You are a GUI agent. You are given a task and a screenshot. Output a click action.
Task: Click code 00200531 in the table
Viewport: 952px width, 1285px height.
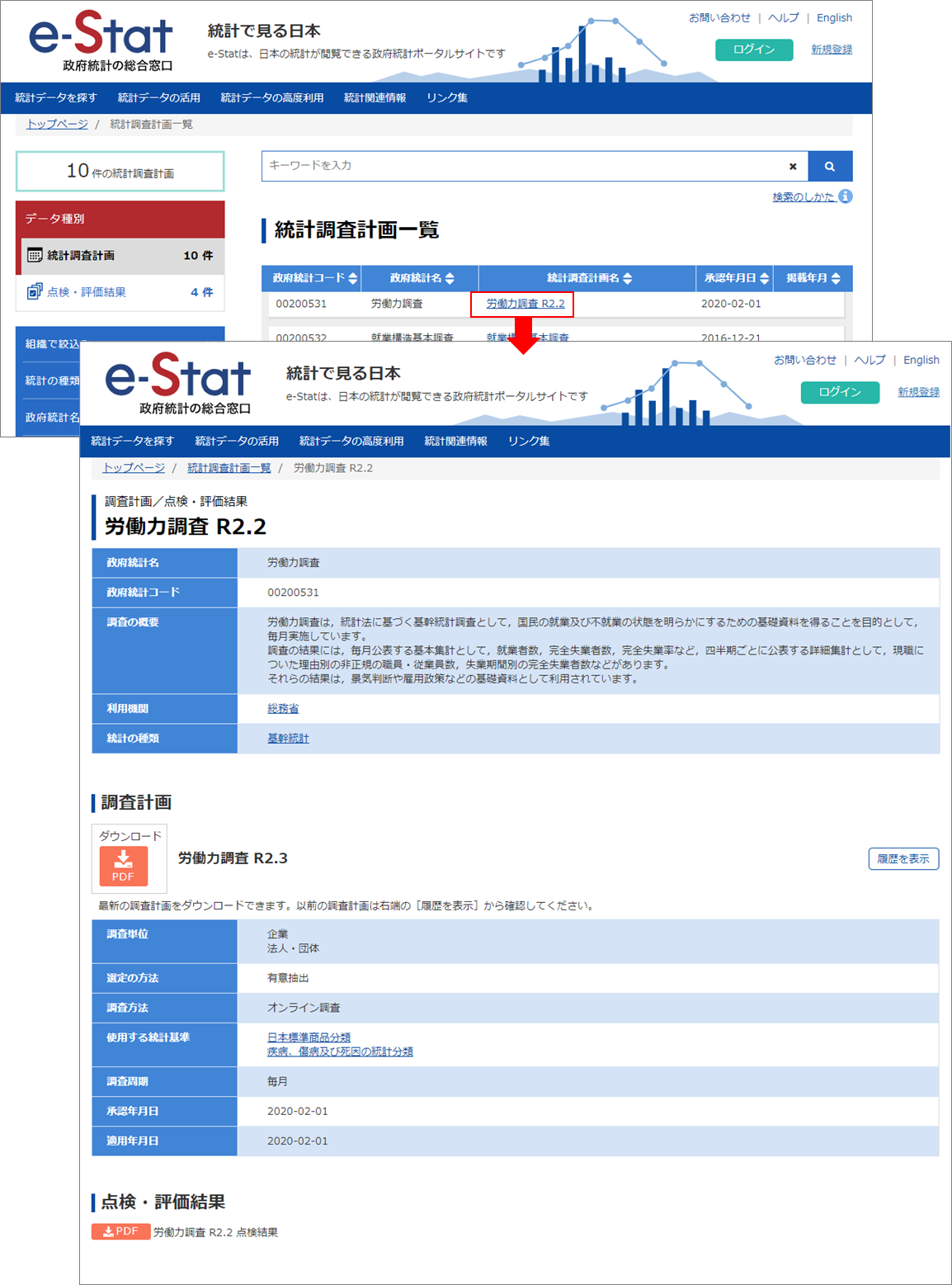pyautogui.click(x=301, y=304)
